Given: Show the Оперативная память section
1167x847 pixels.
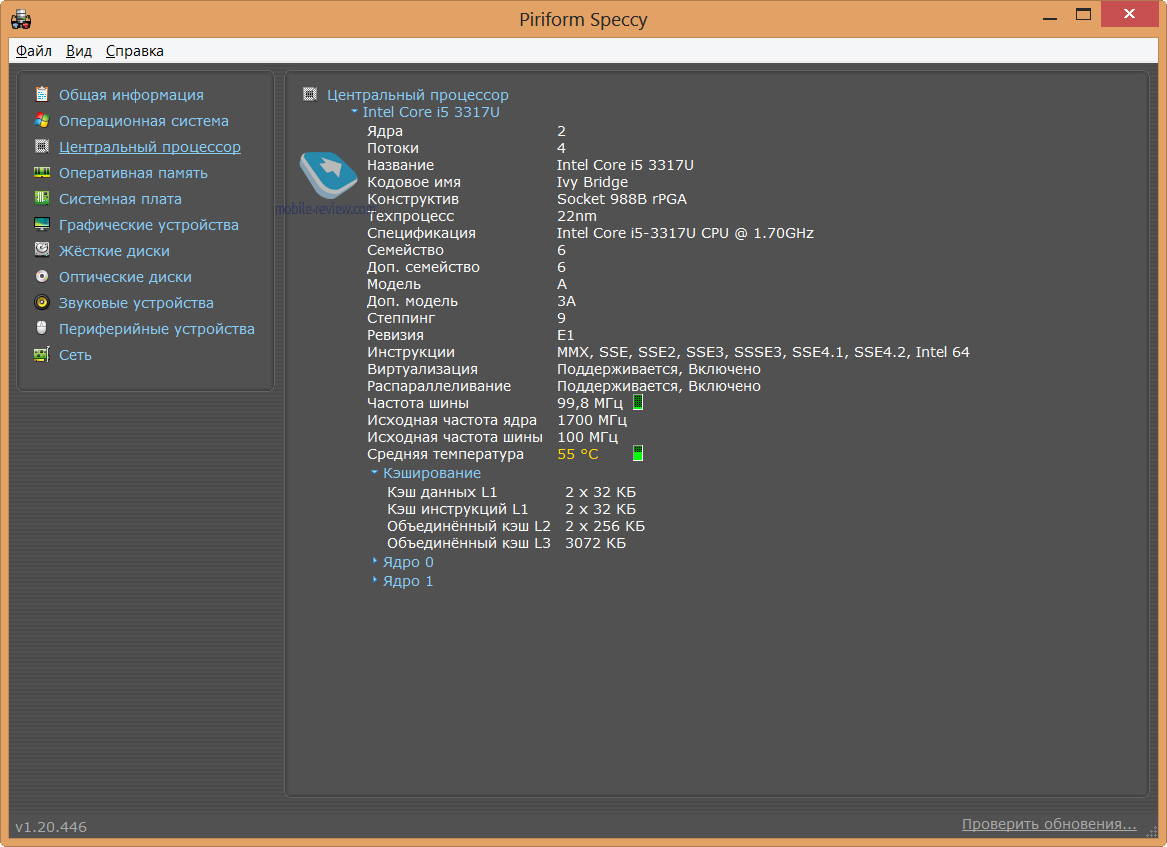Looking at the screenshot, I should pyautogui.click(x=133, y=173).
